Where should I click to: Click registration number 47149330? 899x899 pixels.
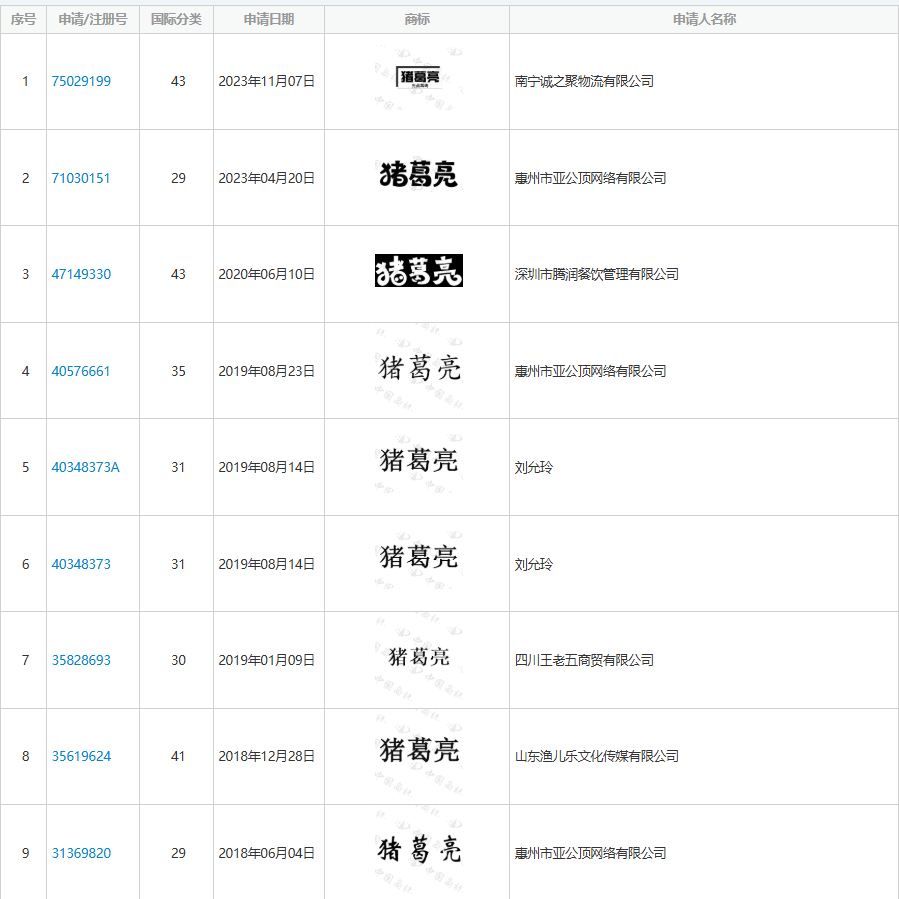point(81,274)
